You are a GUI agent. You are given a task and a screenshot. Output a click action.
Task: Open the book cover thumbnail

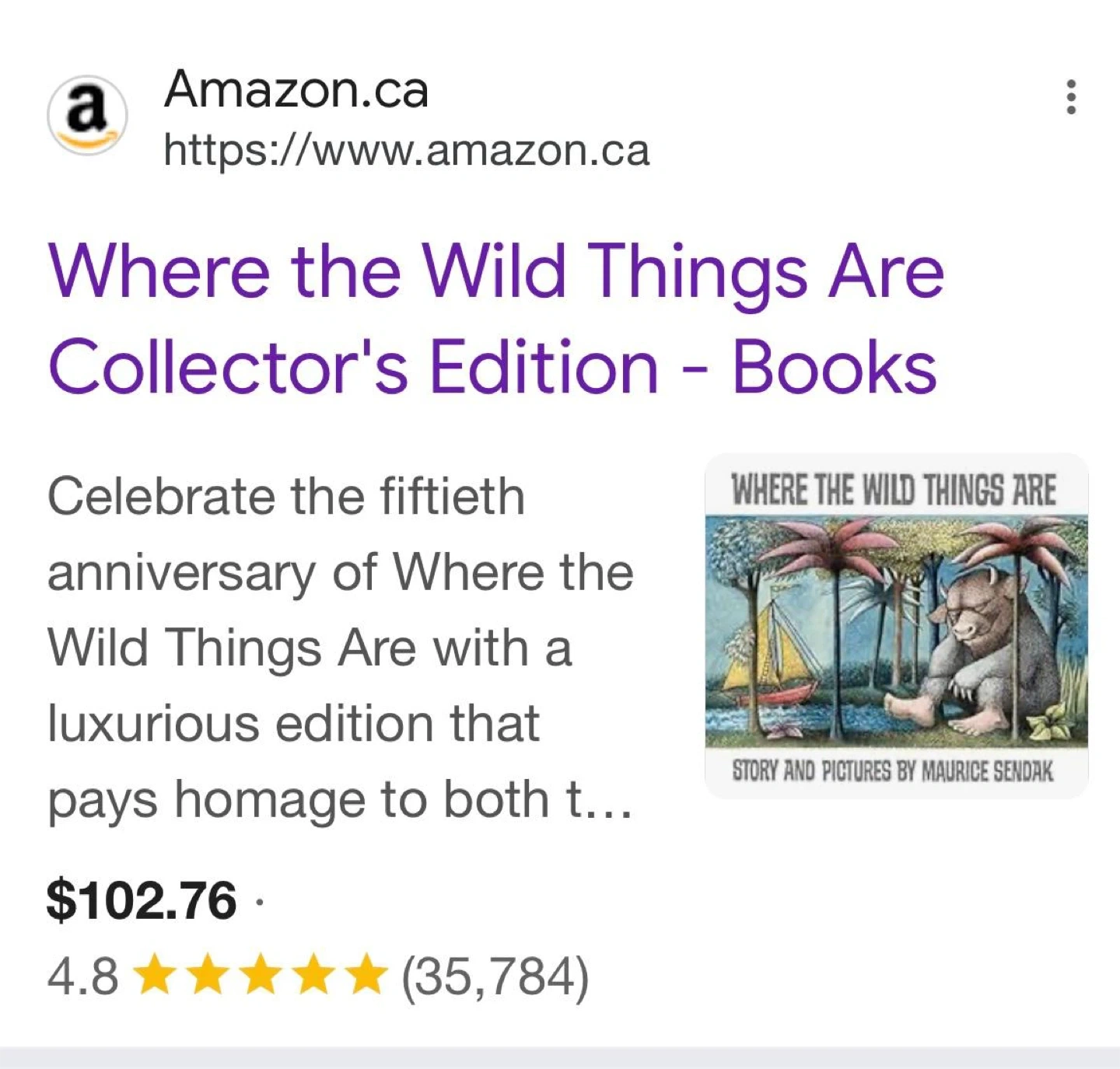[x=896, y=626]
